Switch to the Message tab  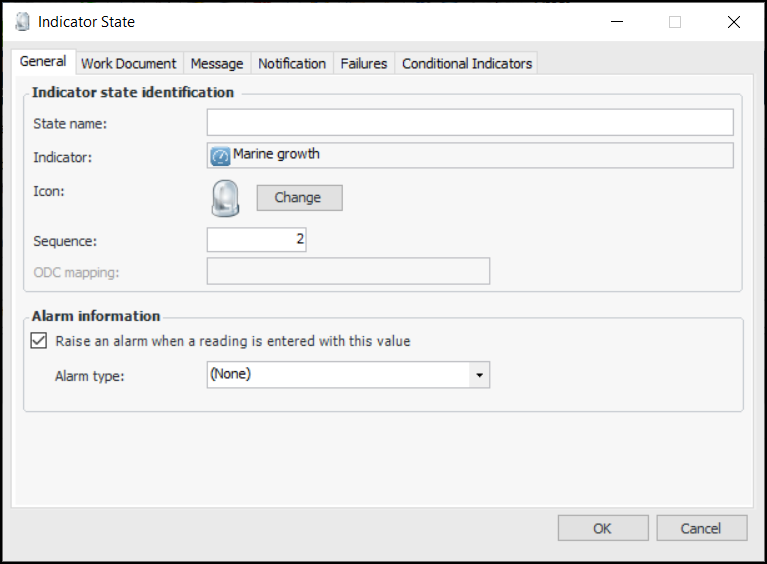coord(216,63)
